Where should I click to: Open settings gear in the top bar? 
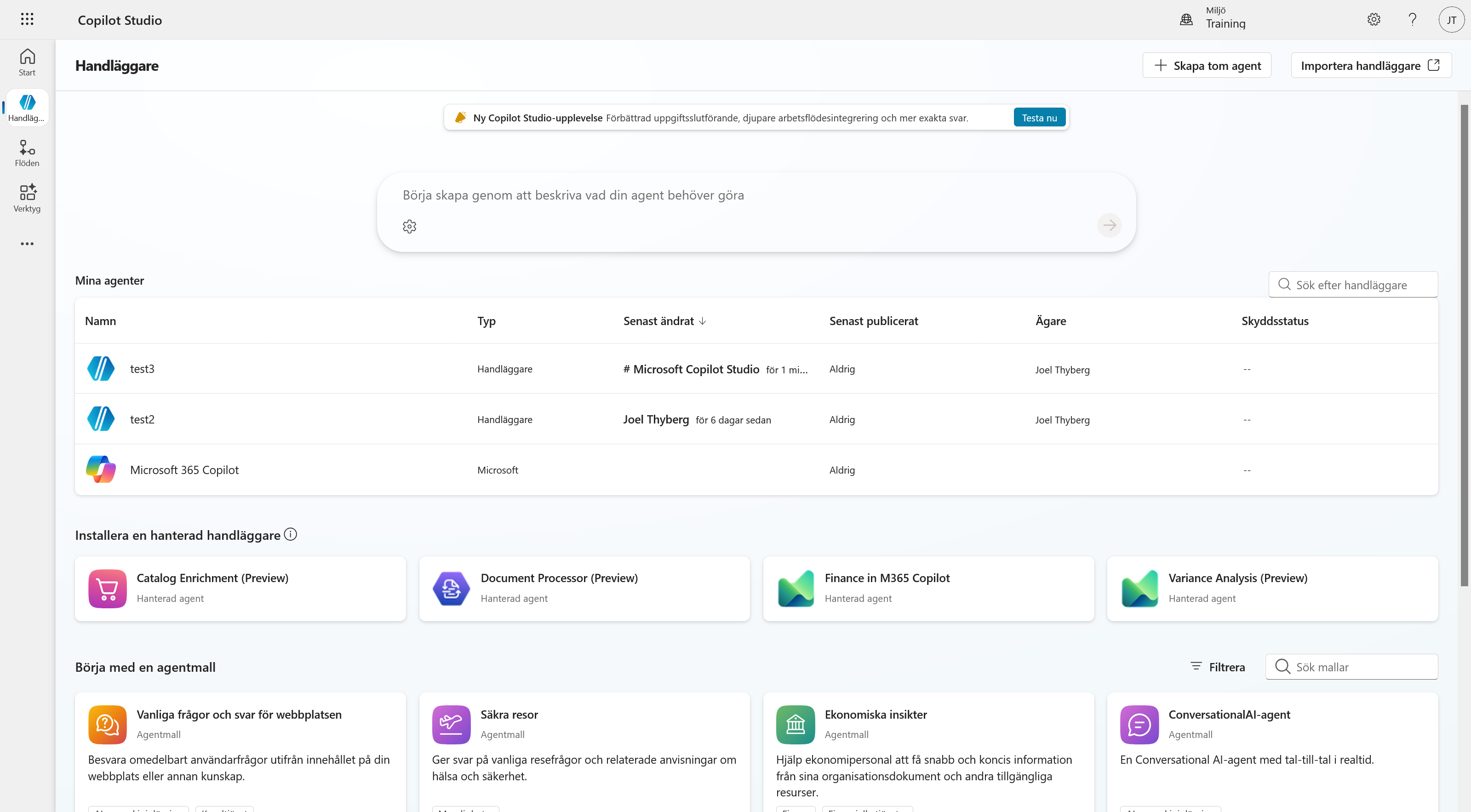pos(1374,19)
